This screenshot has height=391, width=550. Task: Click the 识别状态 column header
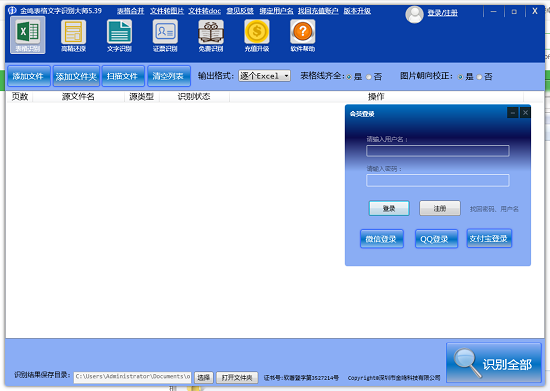pos(194,96)
